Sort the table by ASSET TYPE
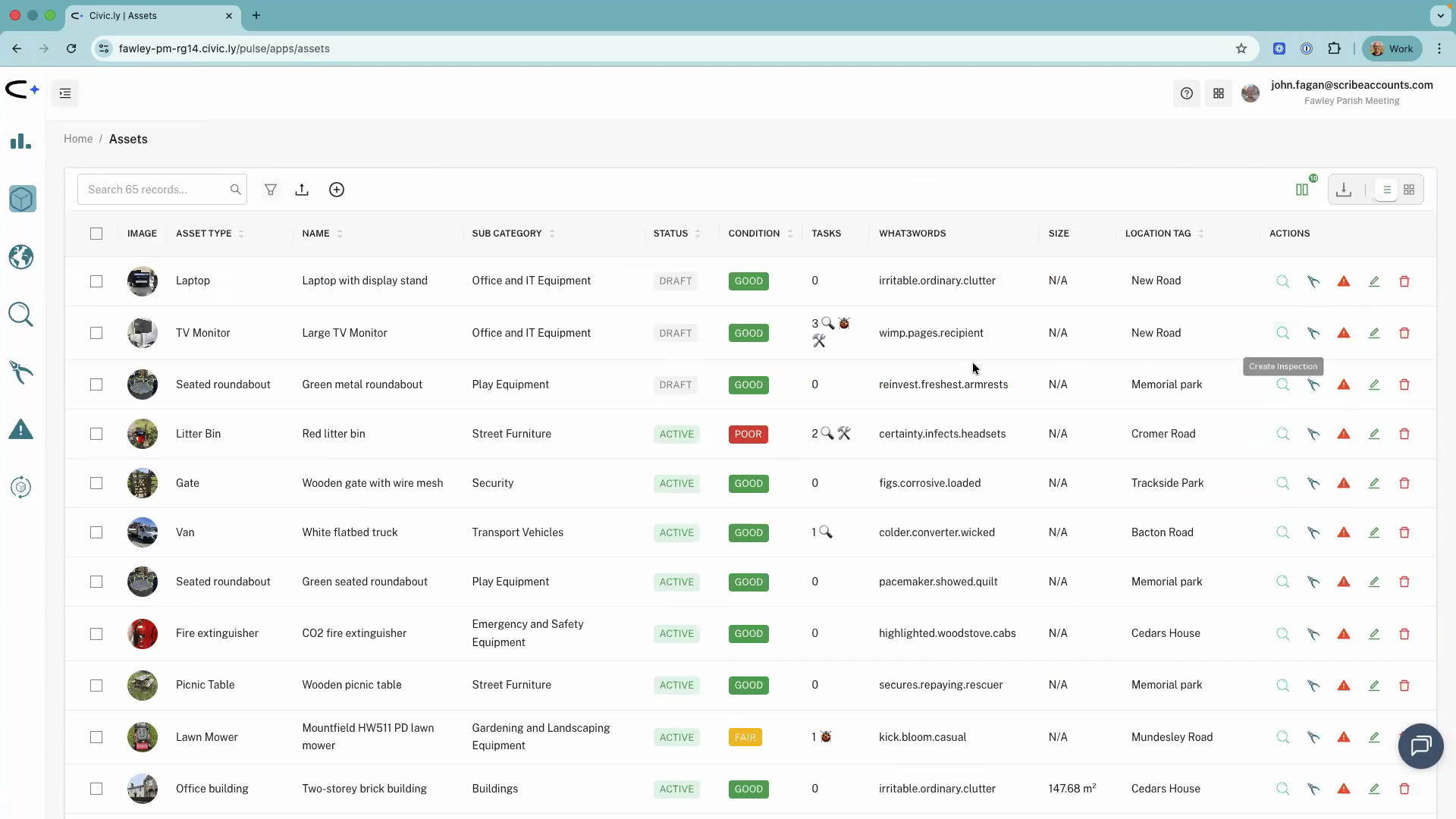 pos(241,233)
